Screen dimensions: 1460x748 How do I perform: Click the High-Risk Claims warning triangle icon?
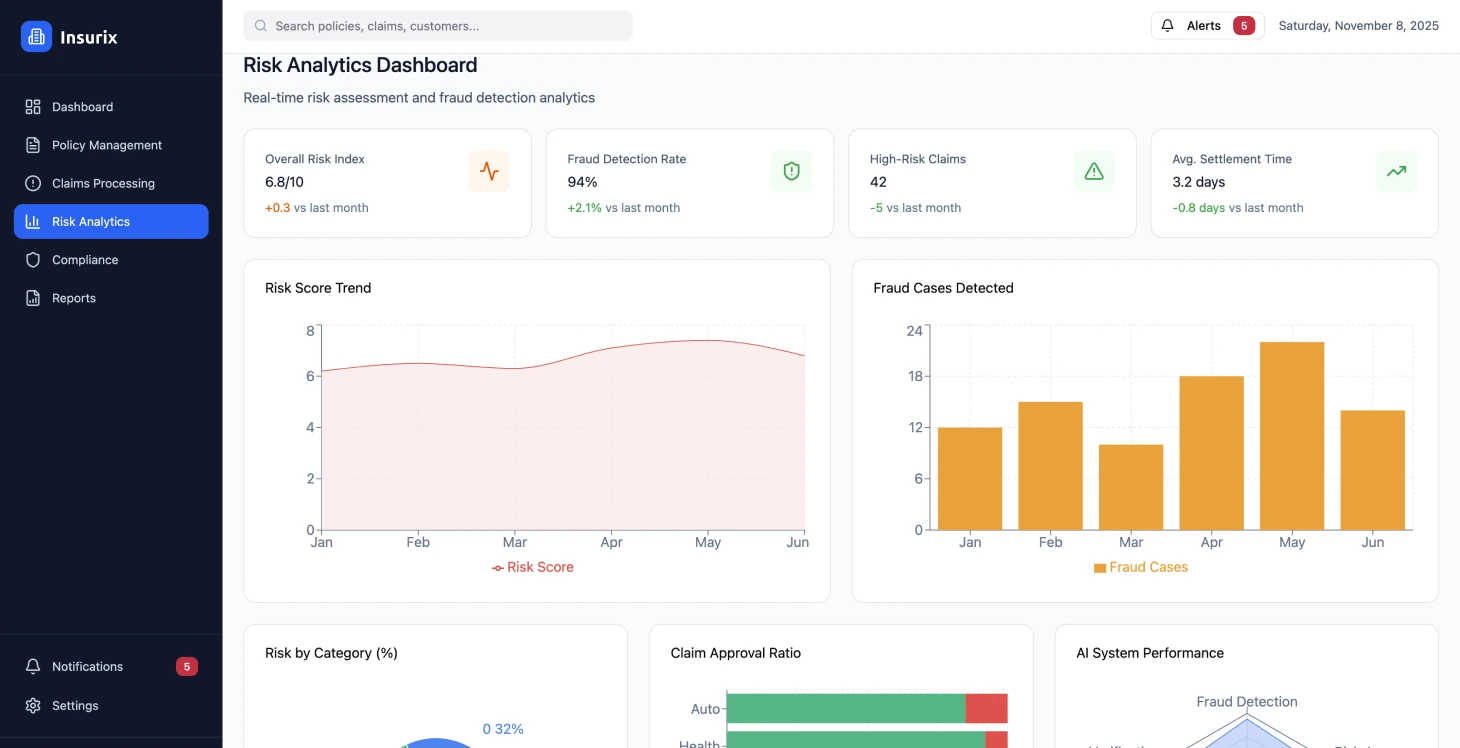(x=1094, y=171)
